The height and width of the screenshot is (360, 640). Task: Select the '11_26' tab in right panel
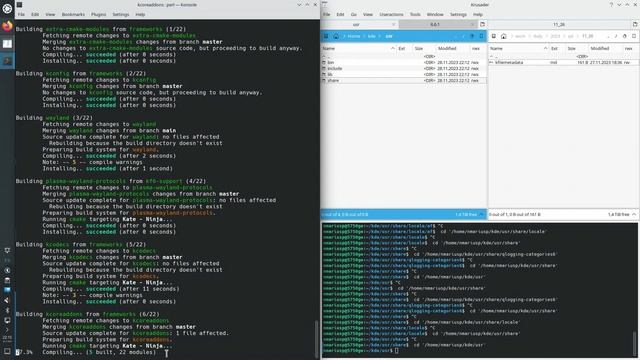pyautogui.click(x=559, y=24)
